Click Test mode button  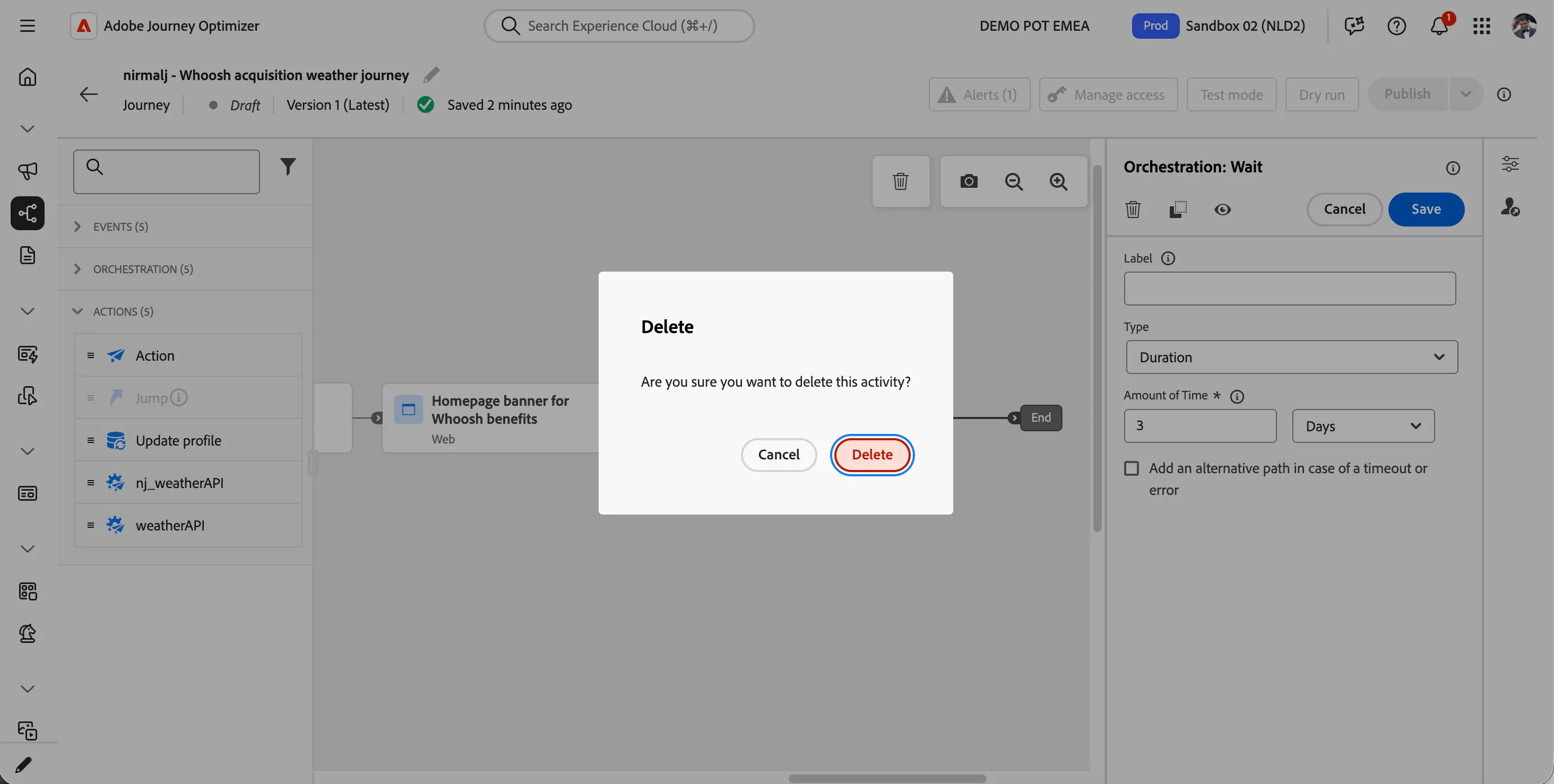(x=1231, y=94)
